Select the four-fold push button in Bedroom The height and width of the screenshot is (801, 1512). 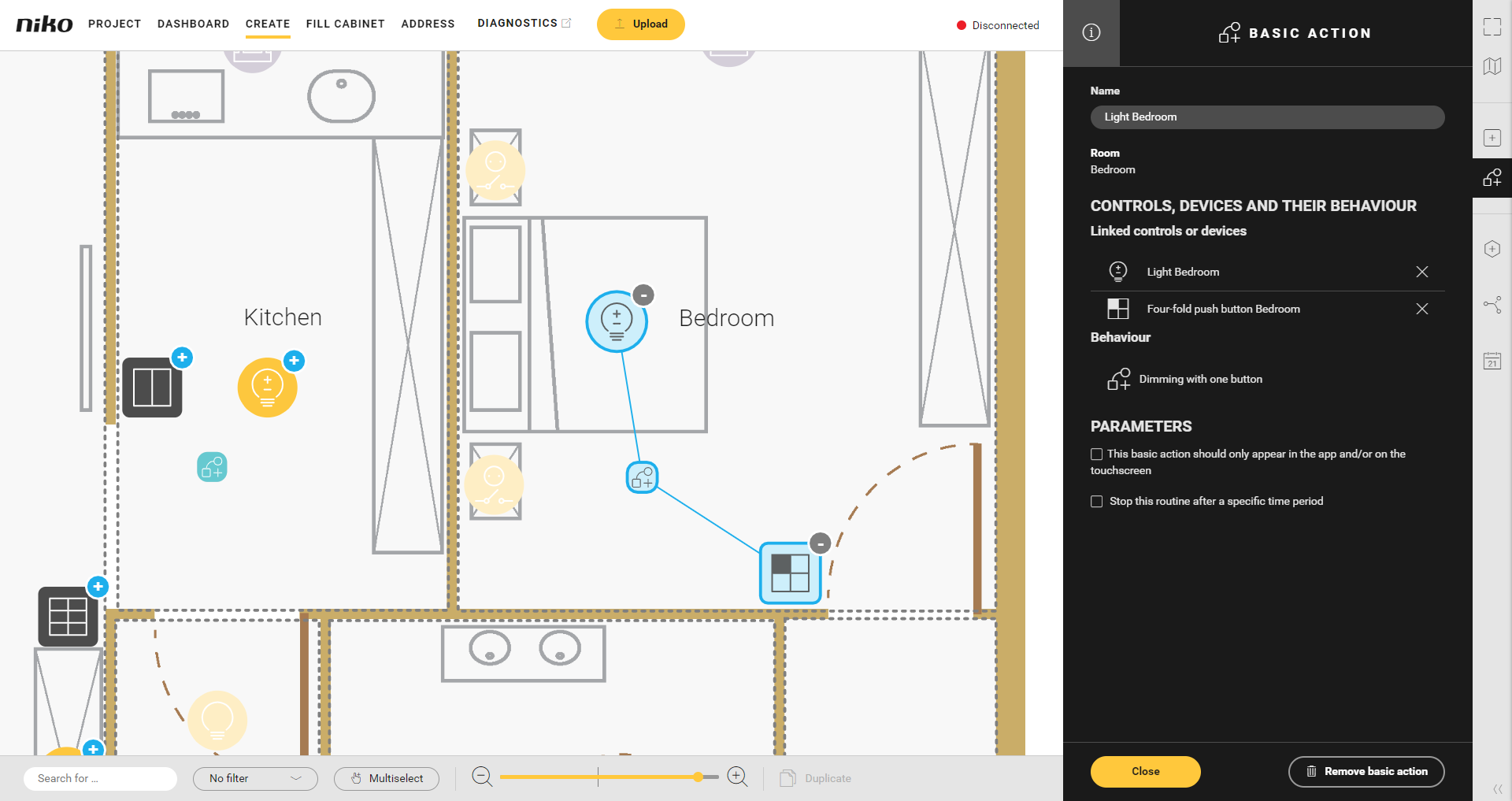point(790,573)
